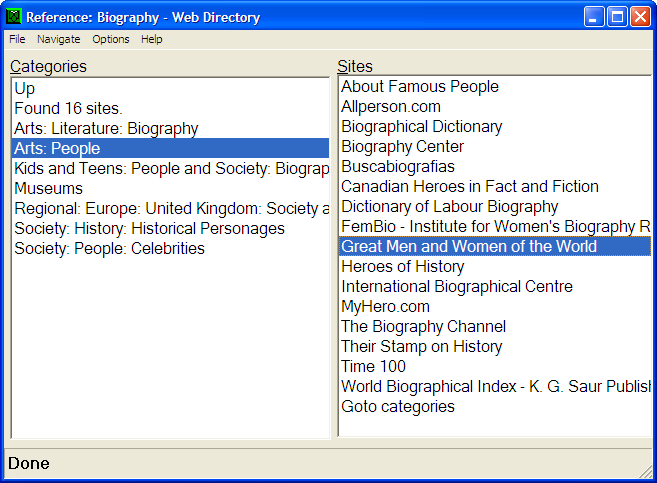Screen dimensions: 657x483
Task: Select the Museums category
Action: coord(49,188)
